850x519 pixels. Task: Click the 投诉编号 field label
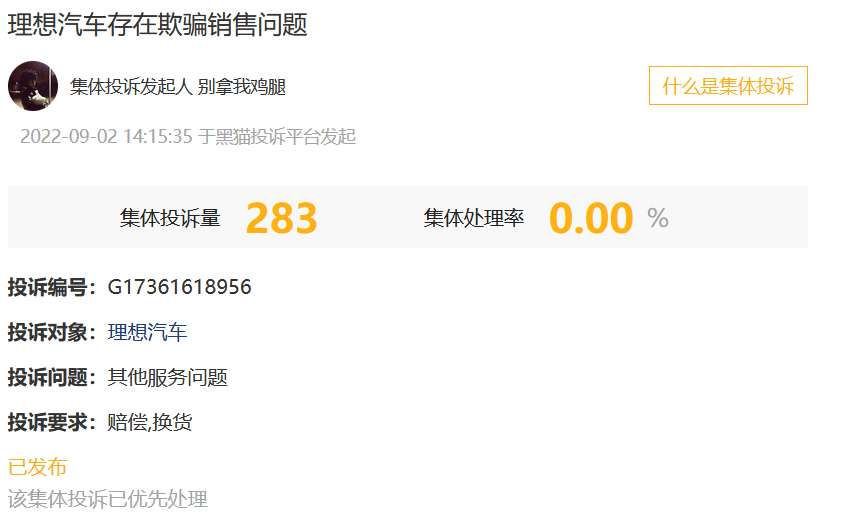(x=48, y=287)
